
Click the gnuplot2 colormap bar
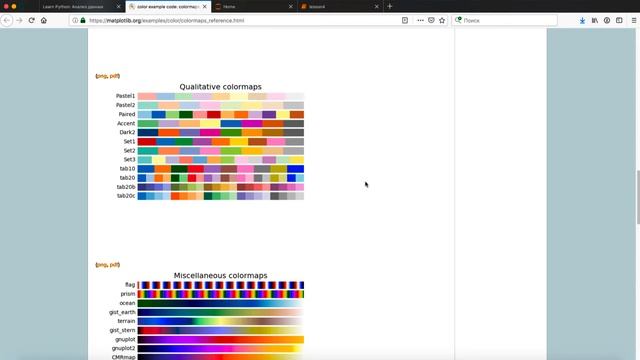tap(220, 349)
